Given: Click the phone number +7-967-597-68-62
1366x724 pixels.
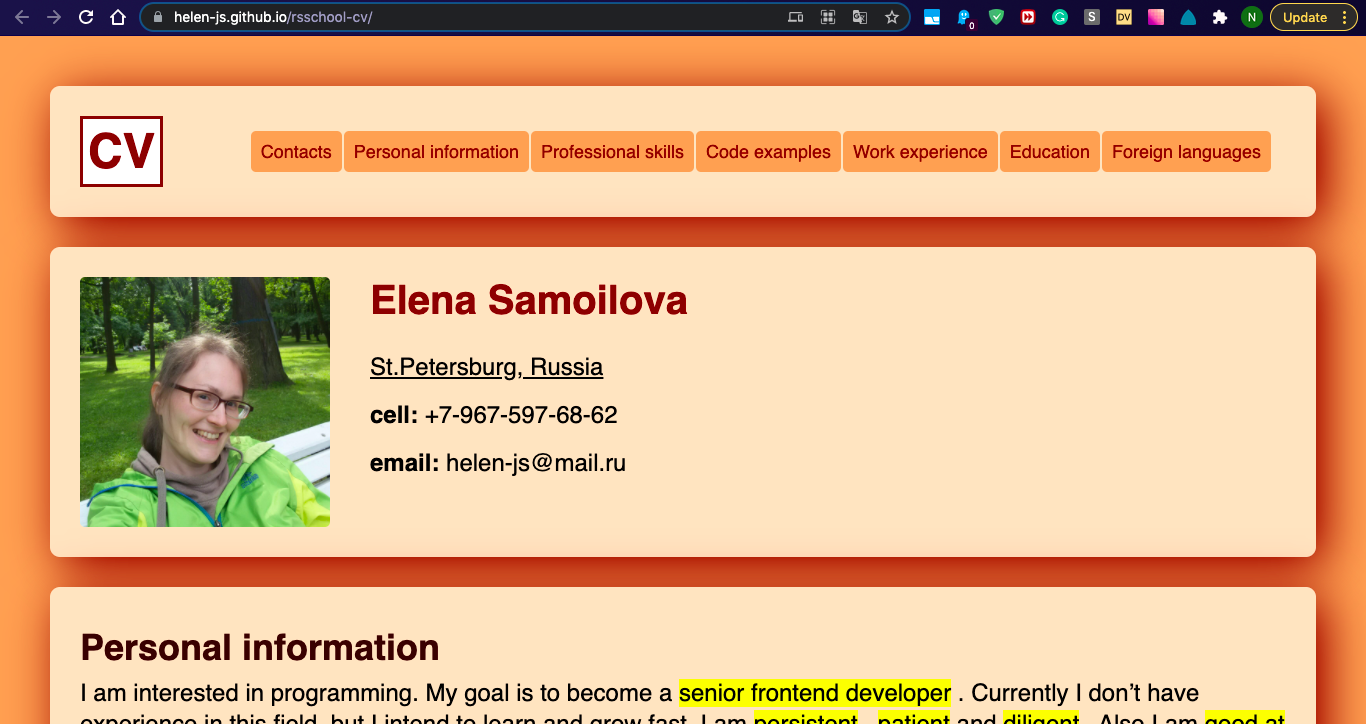Looking at the screenshot, I should click(x=521, y=415).
